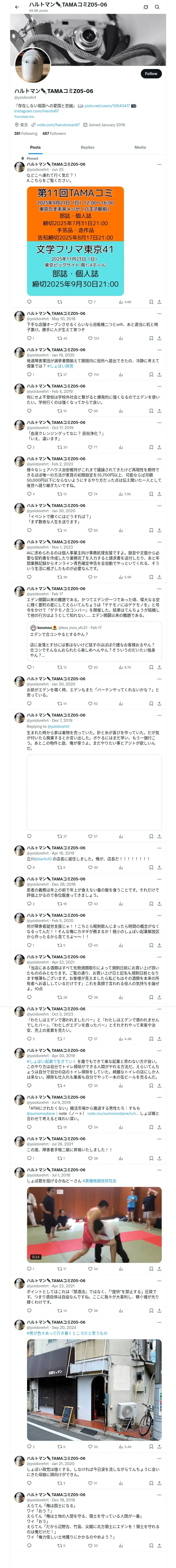The image size is (176, 1568).
Task: Bookmark the pinned Jun 25 post
Action: click(x=150, y=301)
